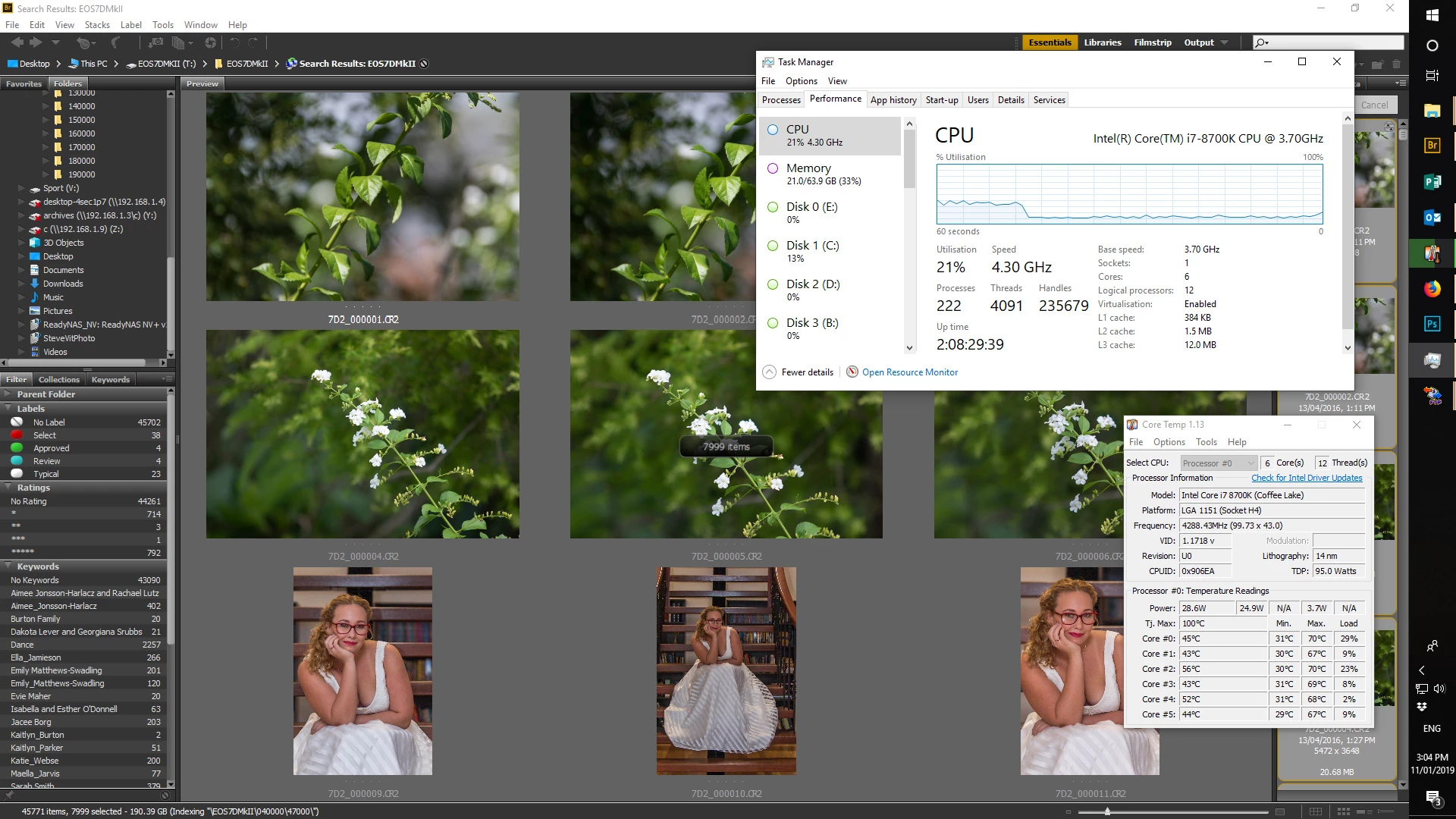This screenshot has width=1456, height=819.
Task: Click the Get Photos from Camera icon
Action: tap(155, 42)
